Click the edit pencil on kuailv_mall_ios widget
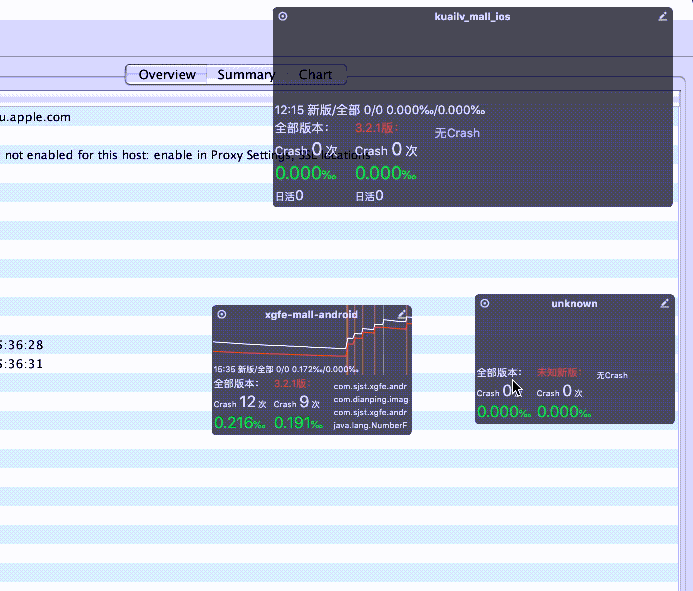Viewport: 693px width, 591px height. tap(663, 16)
